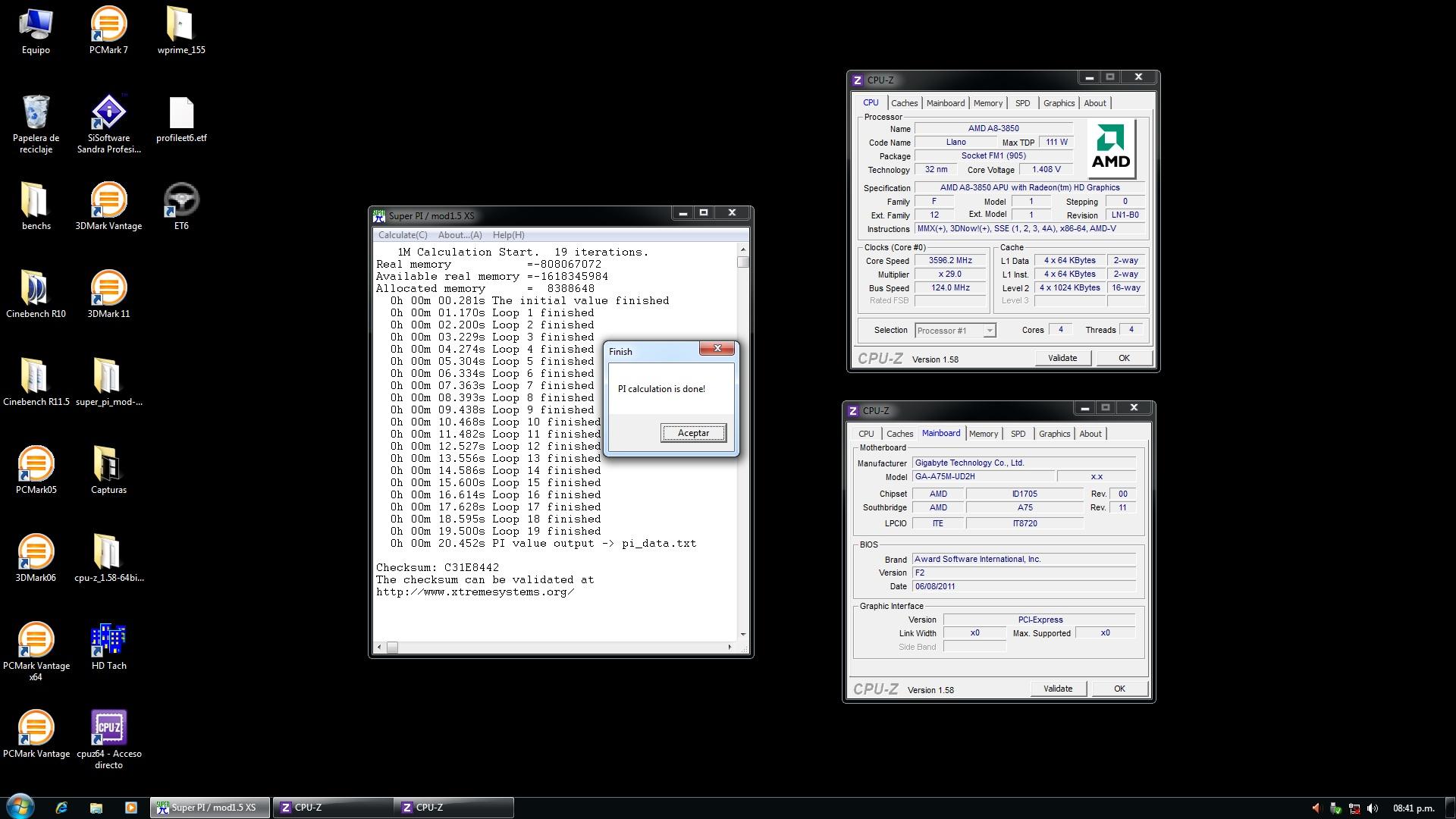The width and height of the screenshot is (1456, 819).
Task: Launch the 3DMark Vantage shortcut
Action: click(x=108, y=206)
